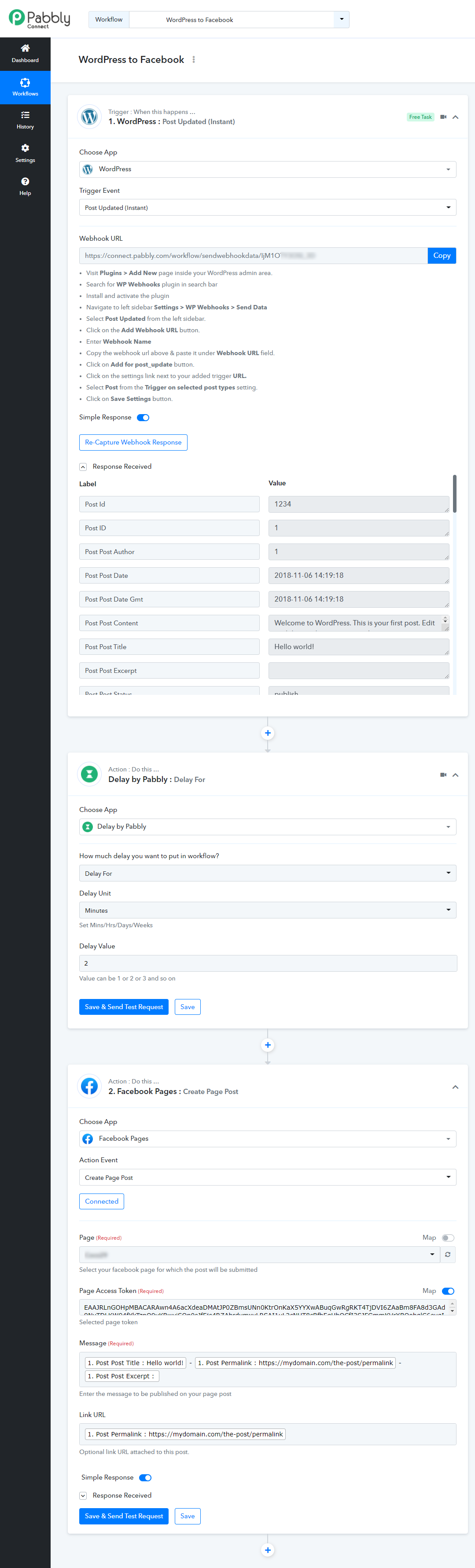This screenshot has height=1568, width=475.
Task: Add step with plus icon below WordPress trigger
Action: coord(267,733)
